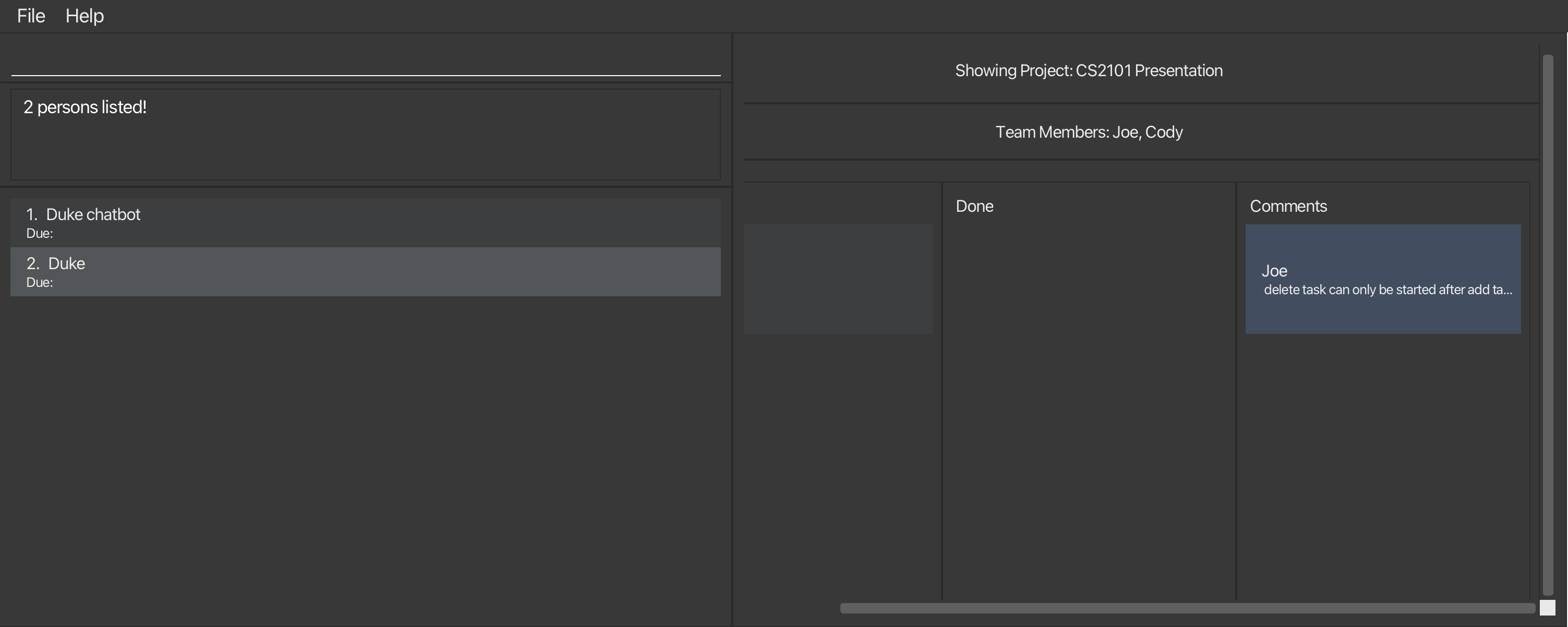Open the Help menu

click(x=85, y=16)
